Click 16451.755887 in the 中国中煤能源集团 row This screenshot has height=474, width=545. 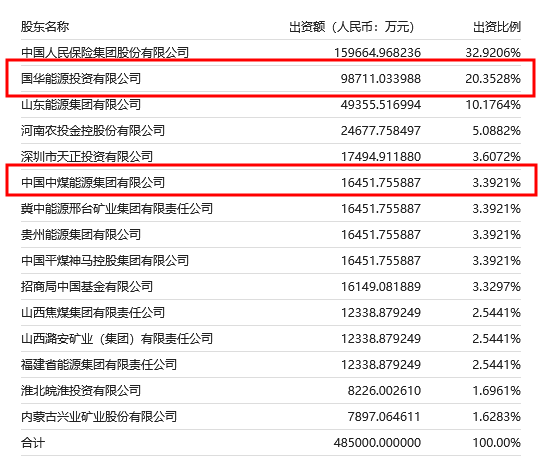(x=381, y=183)
